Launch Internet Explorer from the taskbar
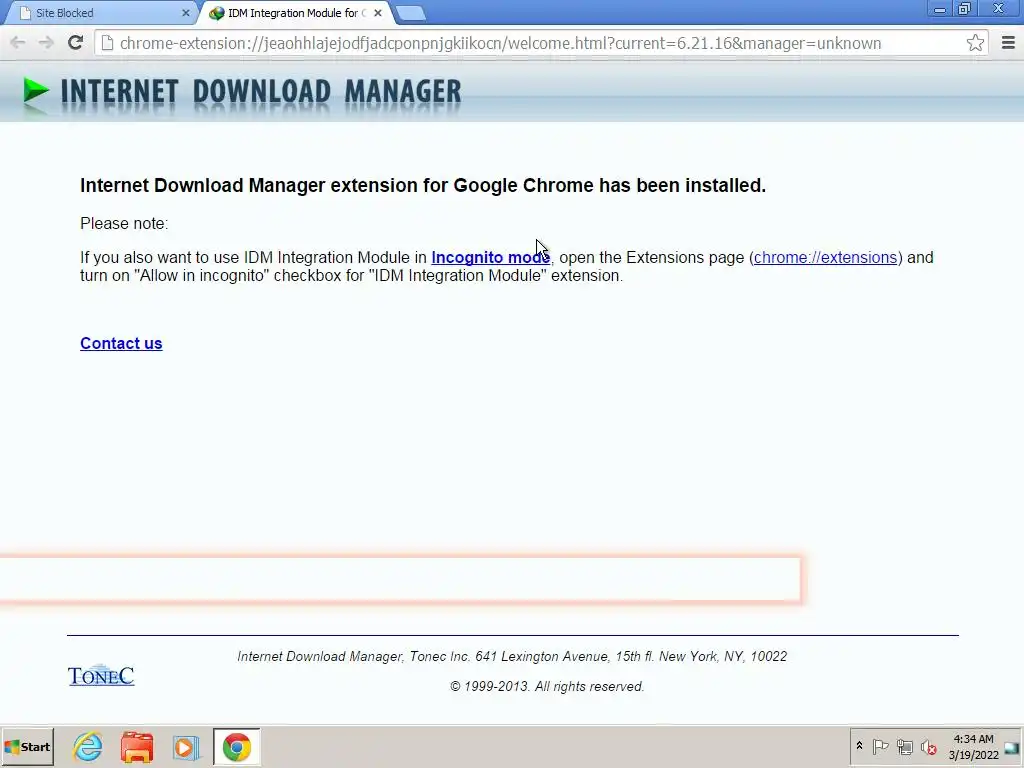1024x768 pixels. (88, 747)
